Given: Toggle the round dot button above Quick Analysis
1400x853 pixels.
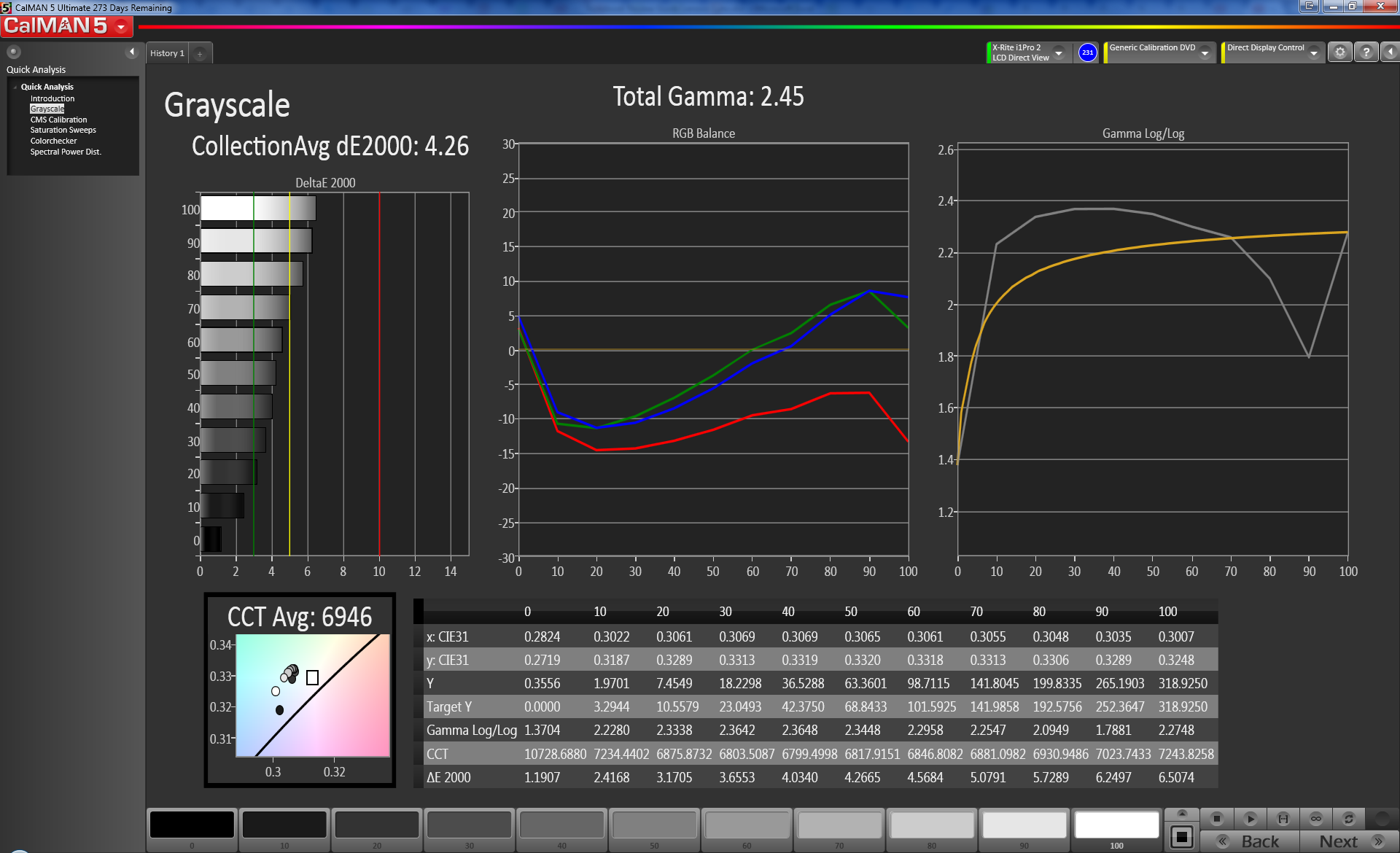Looking at the screenshot, I should click(14, 52).
